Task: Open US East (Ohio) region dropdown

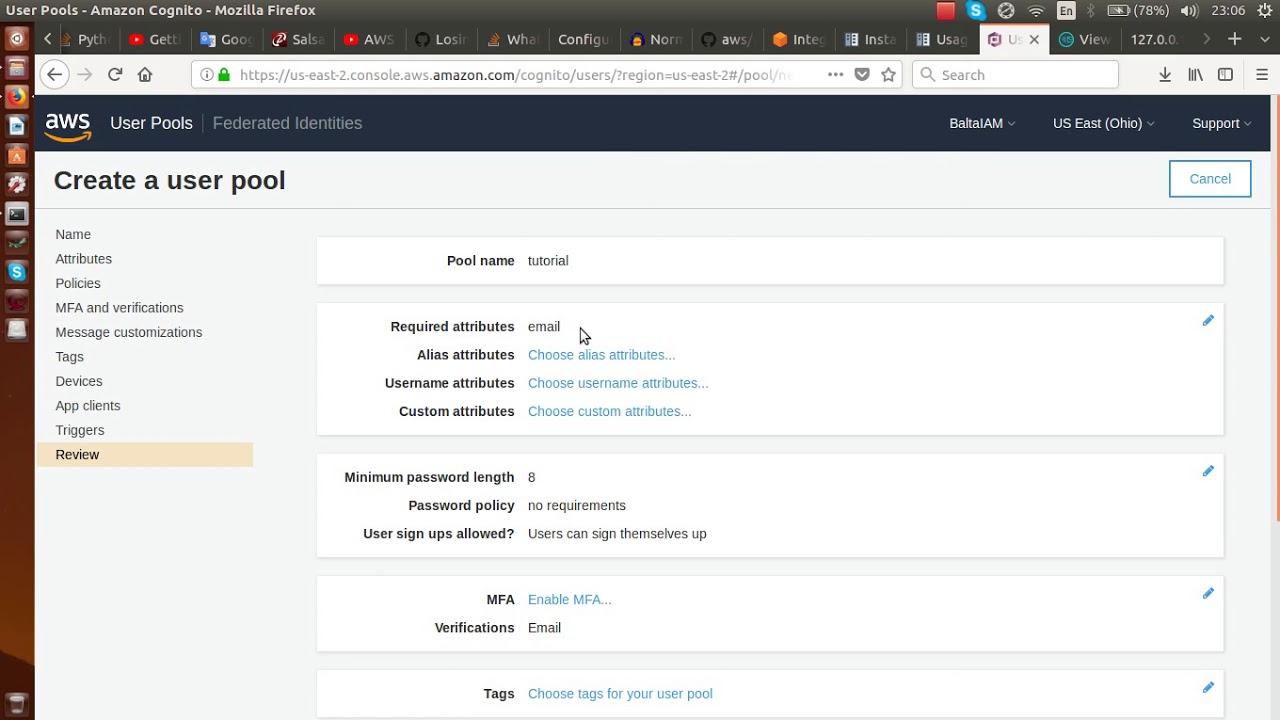Action: point(1103,123)
